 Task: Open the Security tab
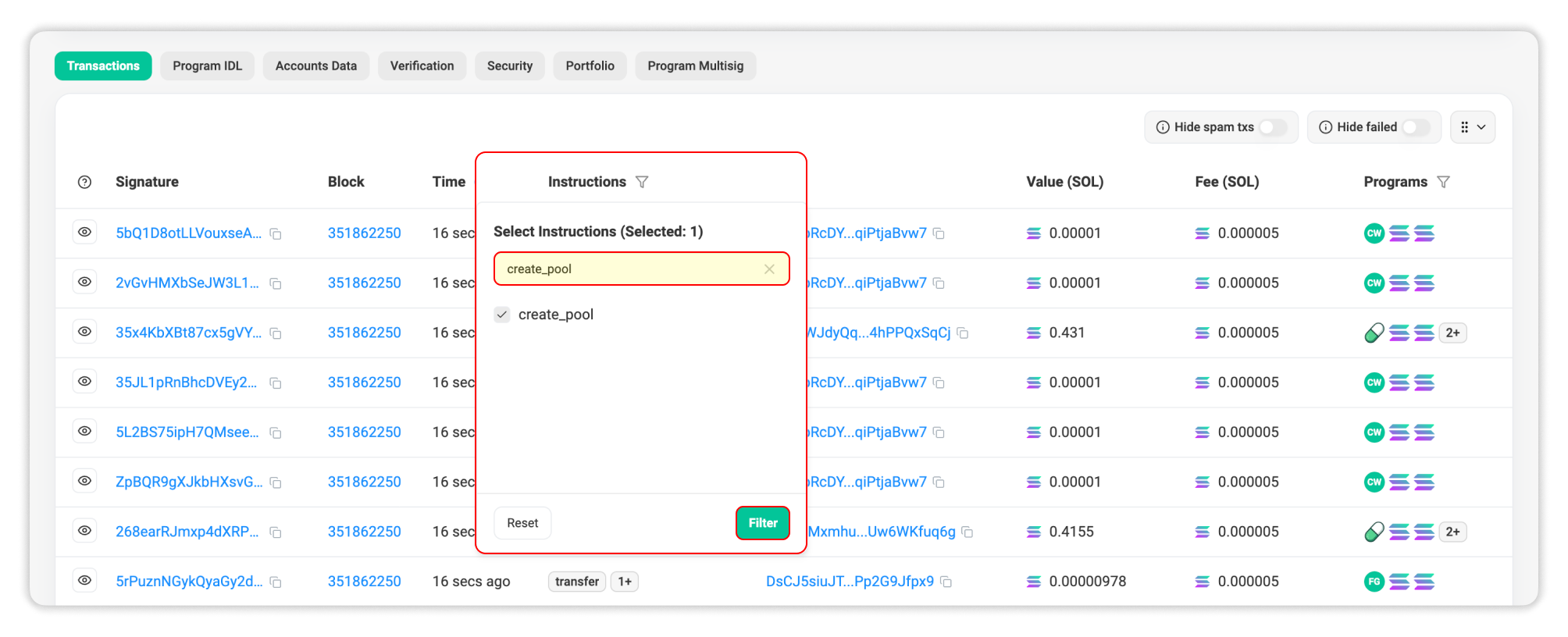[x=509, y=66]
